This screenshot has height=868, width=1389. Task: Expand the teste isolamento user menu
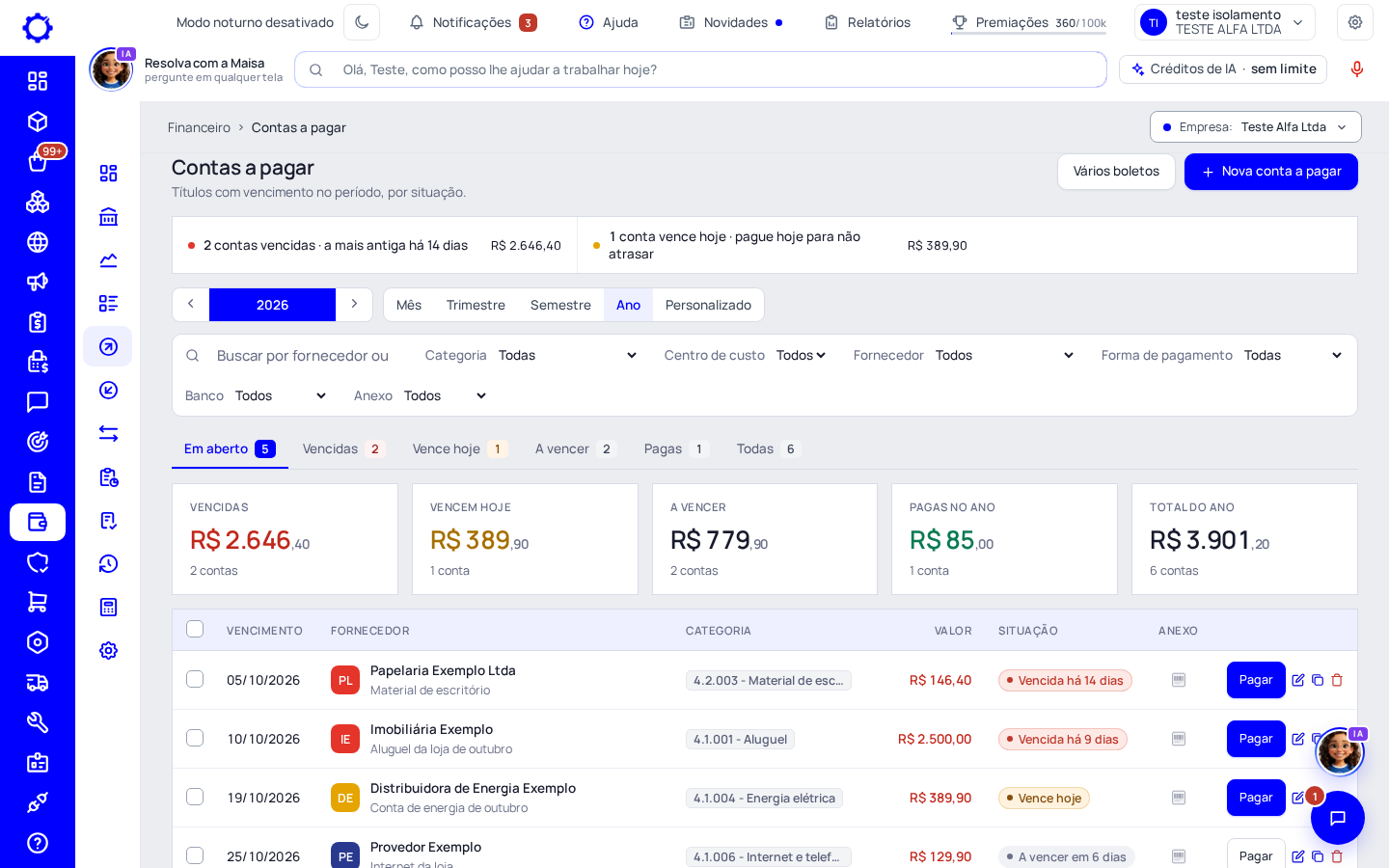point(1225,22)
